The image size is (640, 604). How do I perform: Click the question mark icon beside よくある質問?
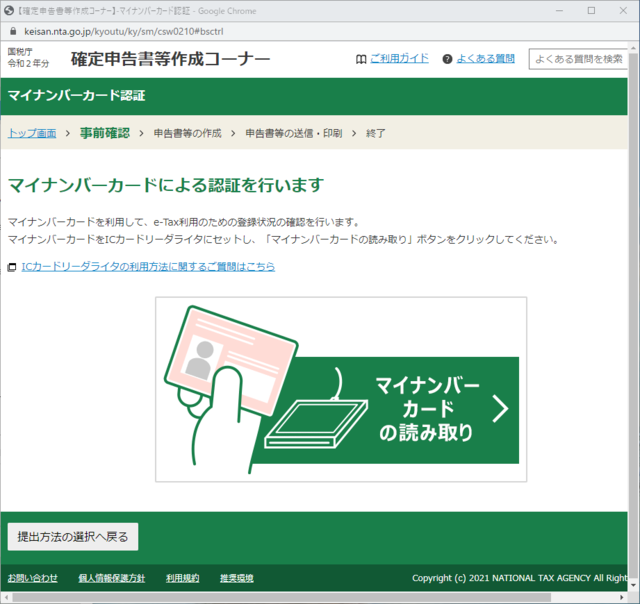447,59
